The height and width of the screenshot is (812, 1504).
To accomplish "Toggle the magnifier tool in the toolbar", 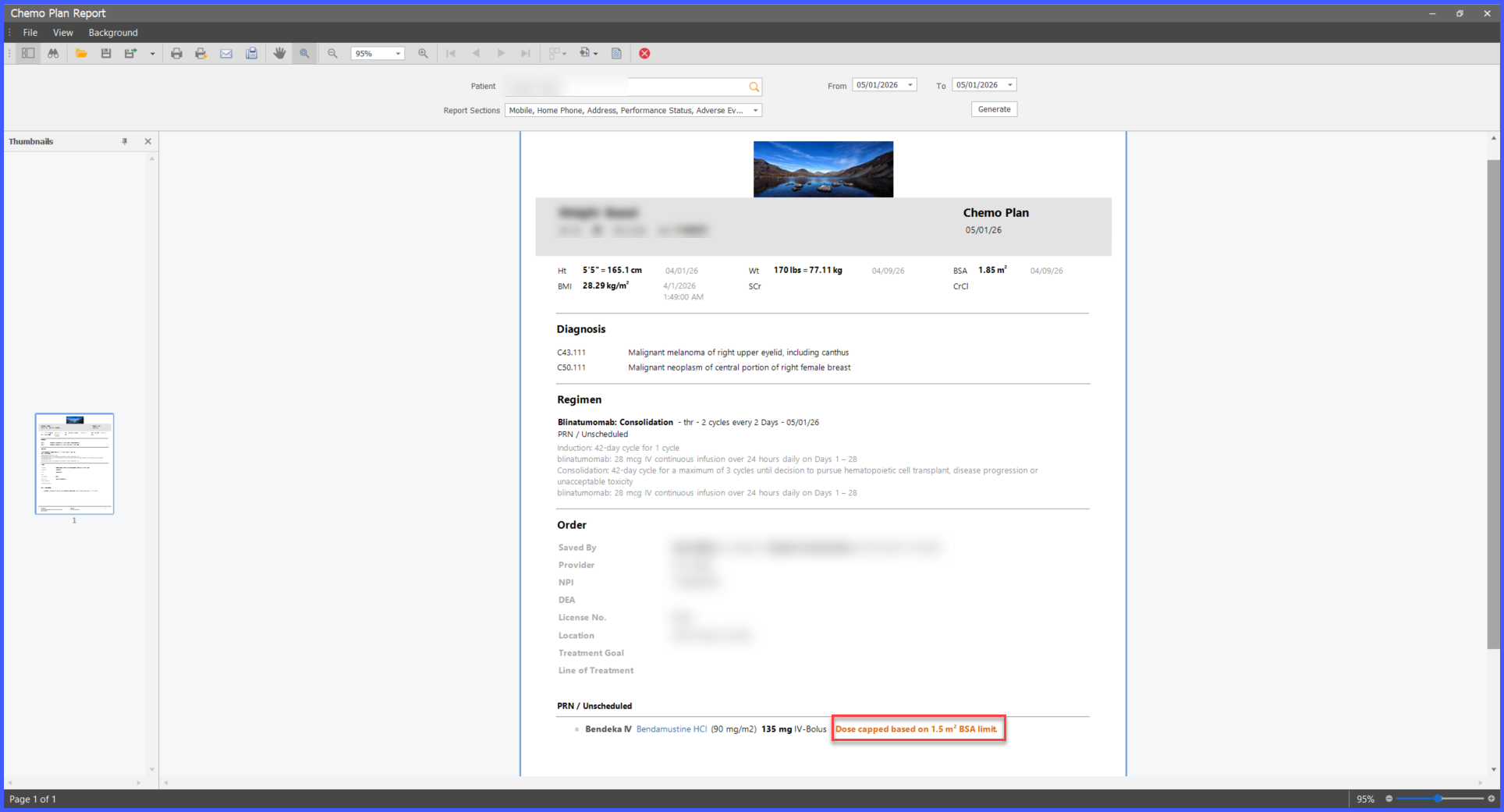I will tap(304, 53).
